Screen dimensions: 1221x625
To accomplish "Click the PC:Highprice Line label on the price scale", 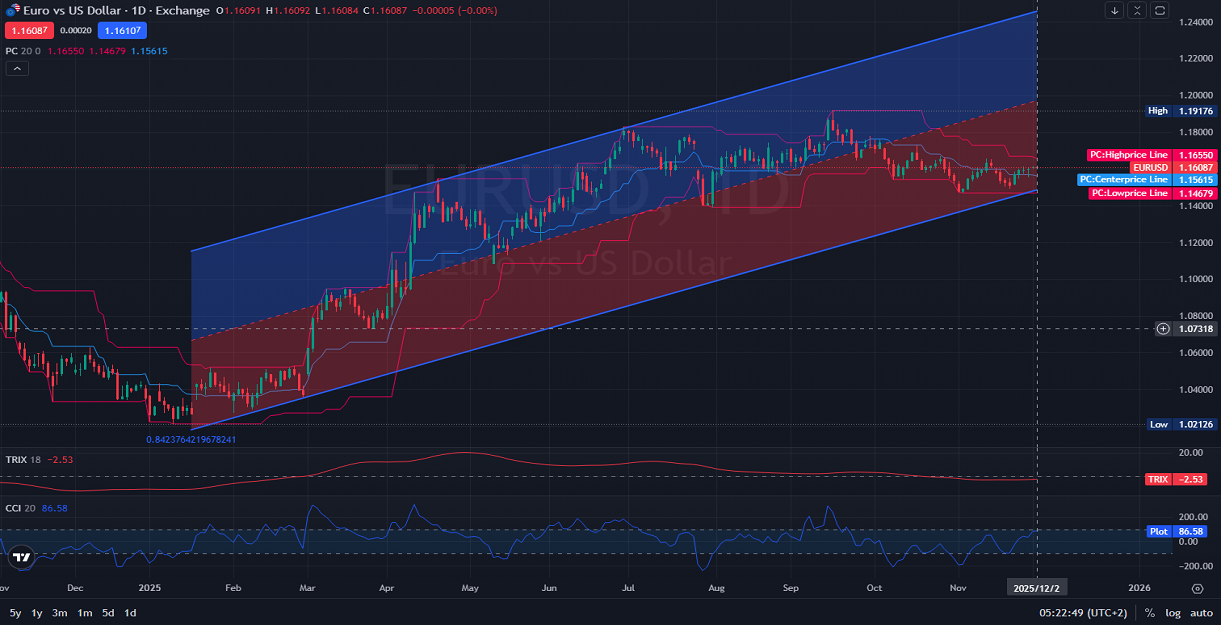I will (1129, 155).
